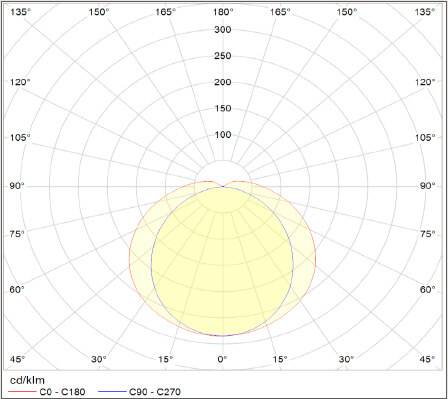
Task: Click the left 105° angle label
Action: (20, 137)
